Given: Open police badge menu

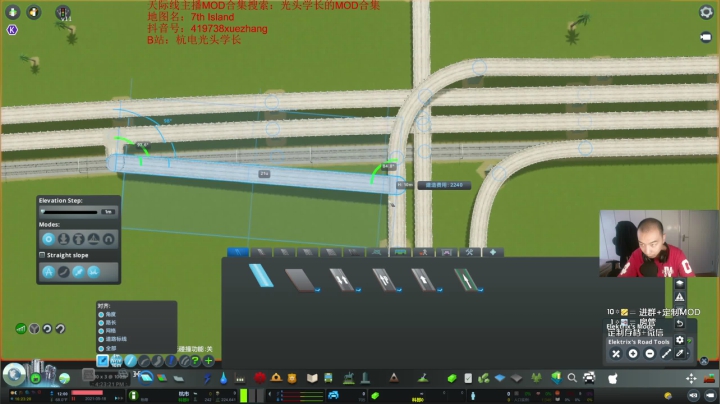Looking at the screenshot, I should (292, 378).
